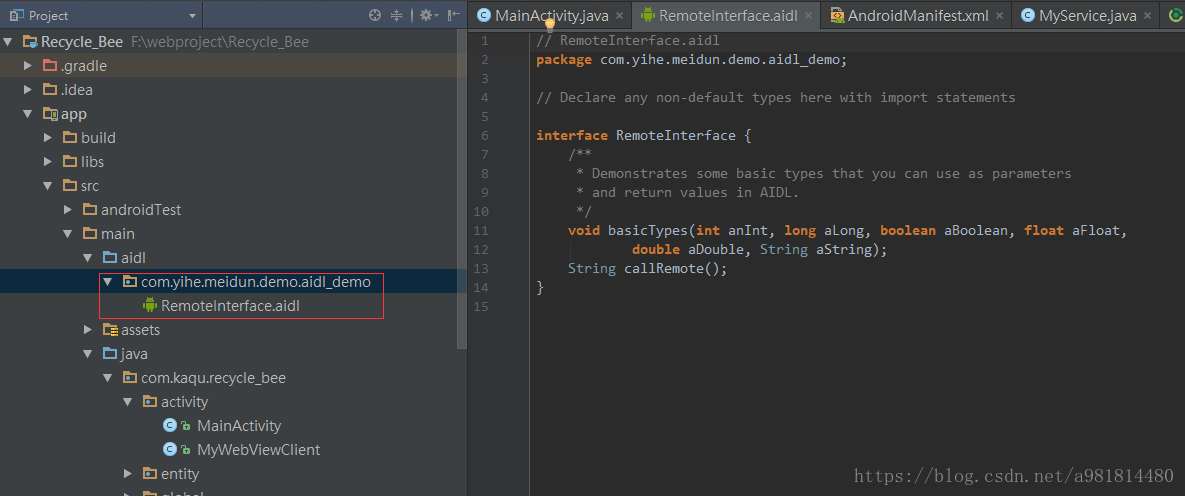Collapse the java folder arrow
The height and width of the screenshot is (496, 1185).
tap(88, 354)
